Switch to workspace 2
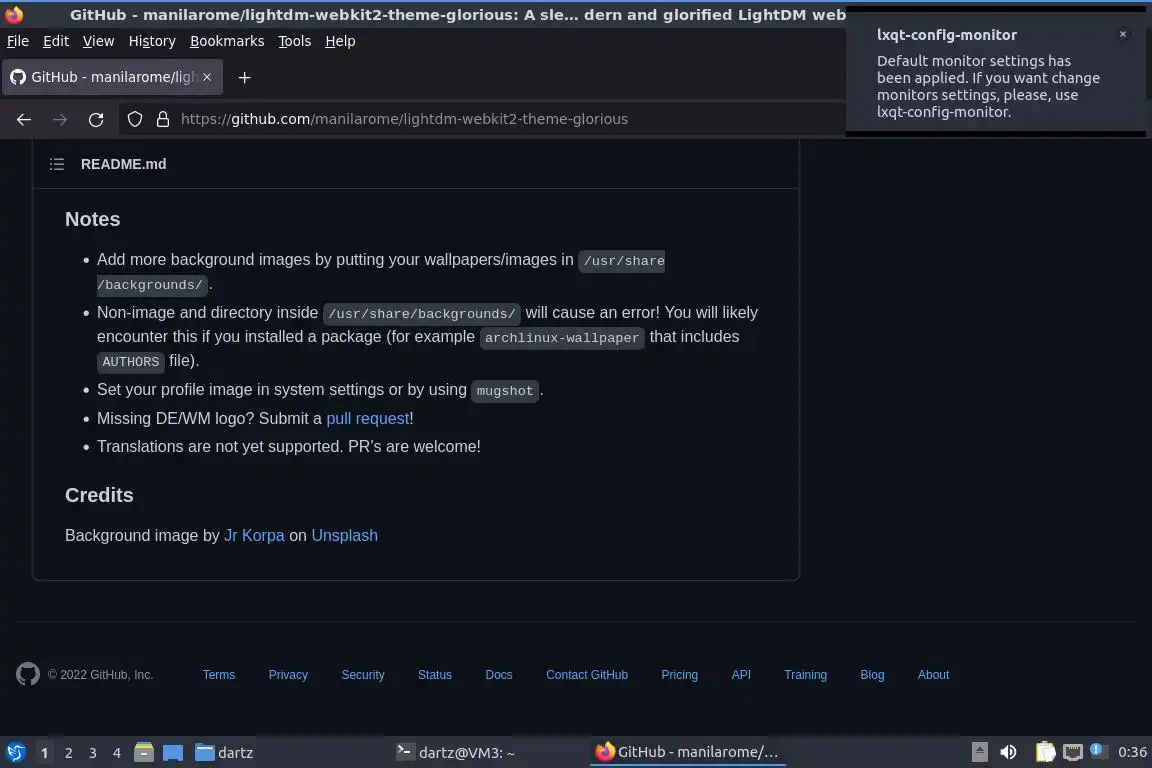Image resolution: width=1152 pixels, height=768 pixels. (x=68, y=753)
